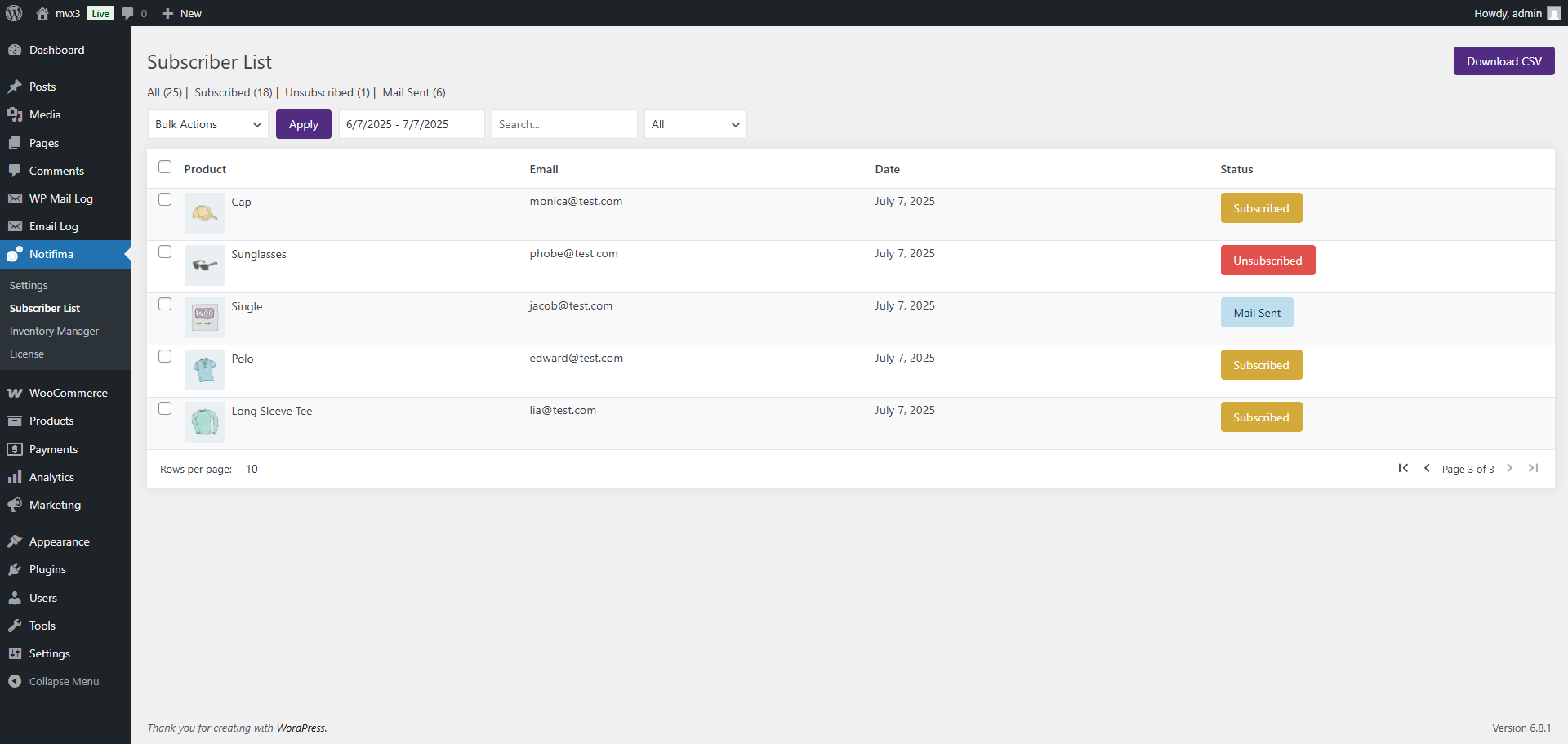Open the comments bubble icon in admin bar
Screen dimensions: 1568x744
click(x=127, y=13)
